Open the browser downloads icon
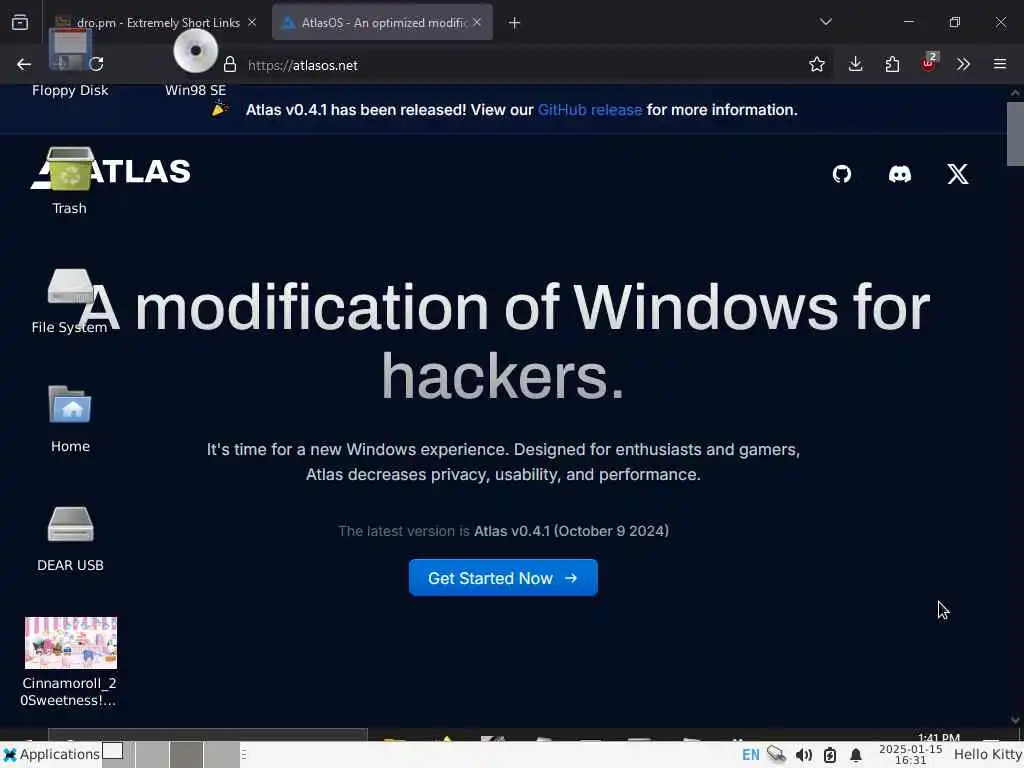The width and height of the screenshot is (1024, 768). point(855,64)
